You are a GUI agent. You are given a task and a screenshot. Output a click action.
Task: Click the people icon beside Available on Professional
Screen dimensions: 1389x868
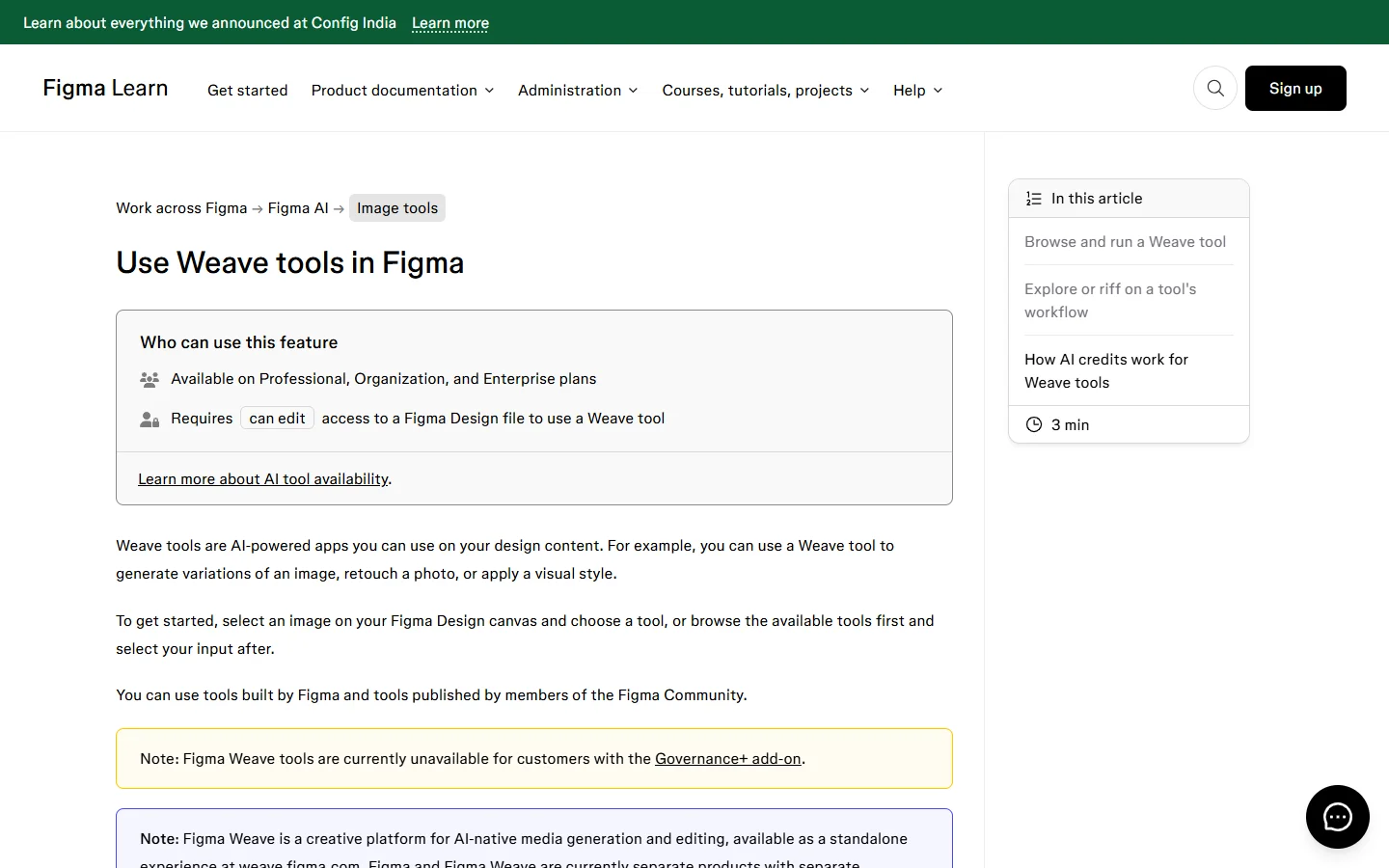point(150,379)
